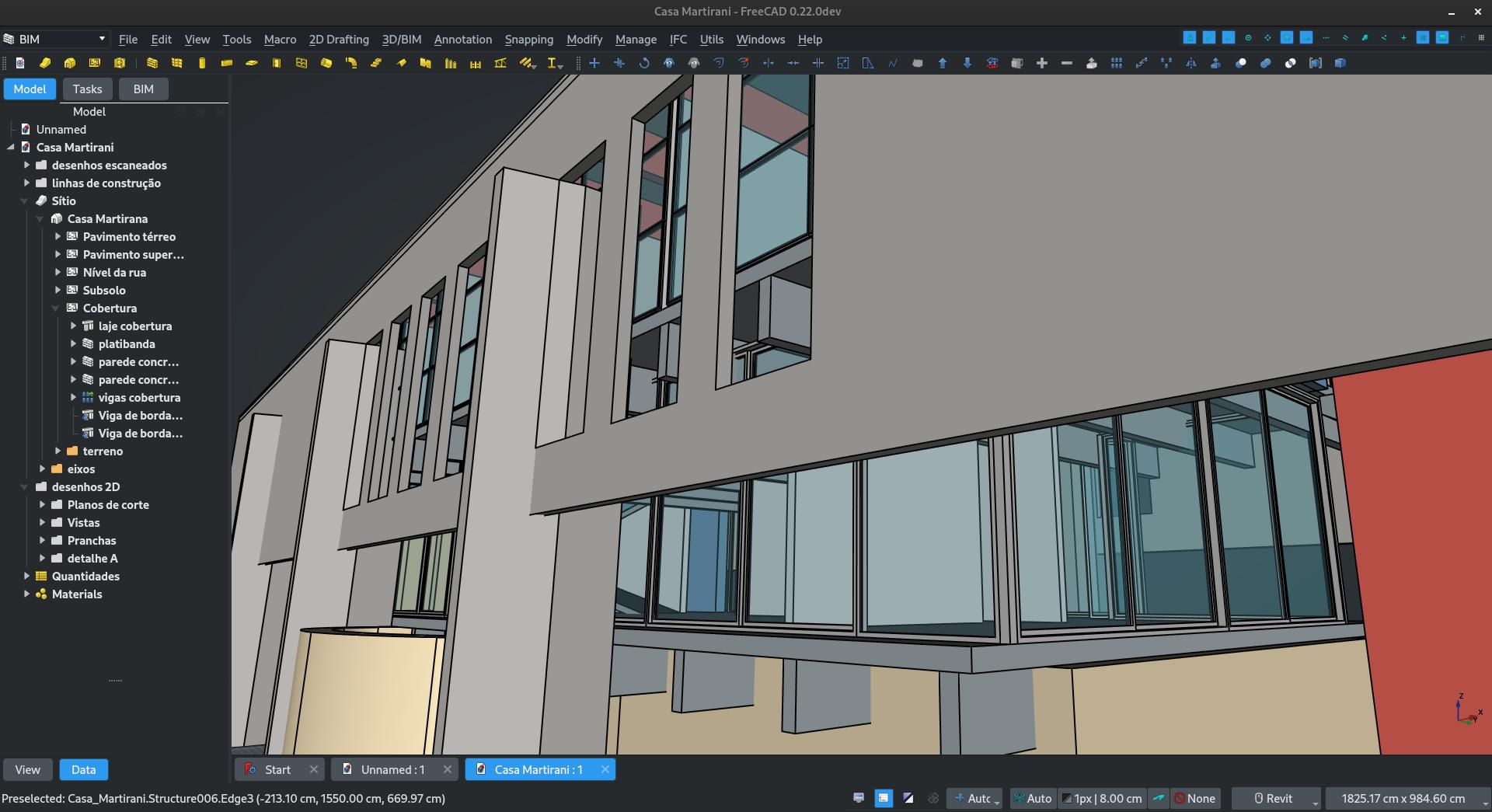Open the Annotation menu
Viewport: 1492px width, 812px height.
click(462, 40)
